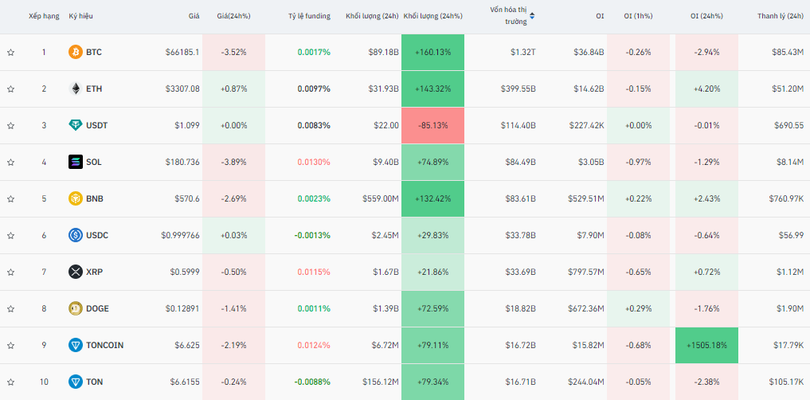Viewport: 810px width, 400px height.
Task: Click the Ethereum ETH coin icon
Action: tap(75, 89)
